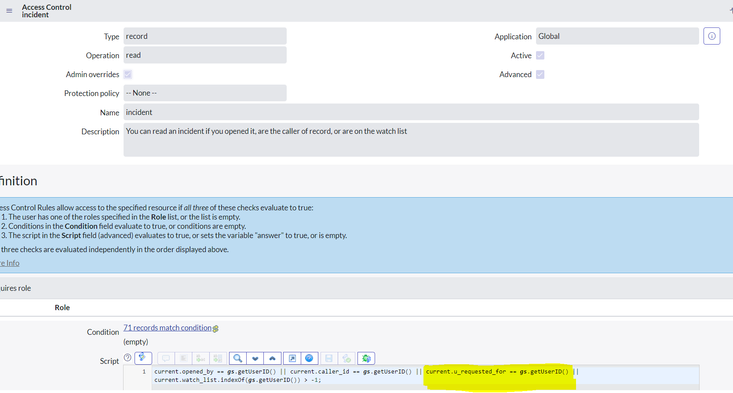Click the find previous up-arrow icon
Viewport: 733px width, 393px height.
point(272,358)
